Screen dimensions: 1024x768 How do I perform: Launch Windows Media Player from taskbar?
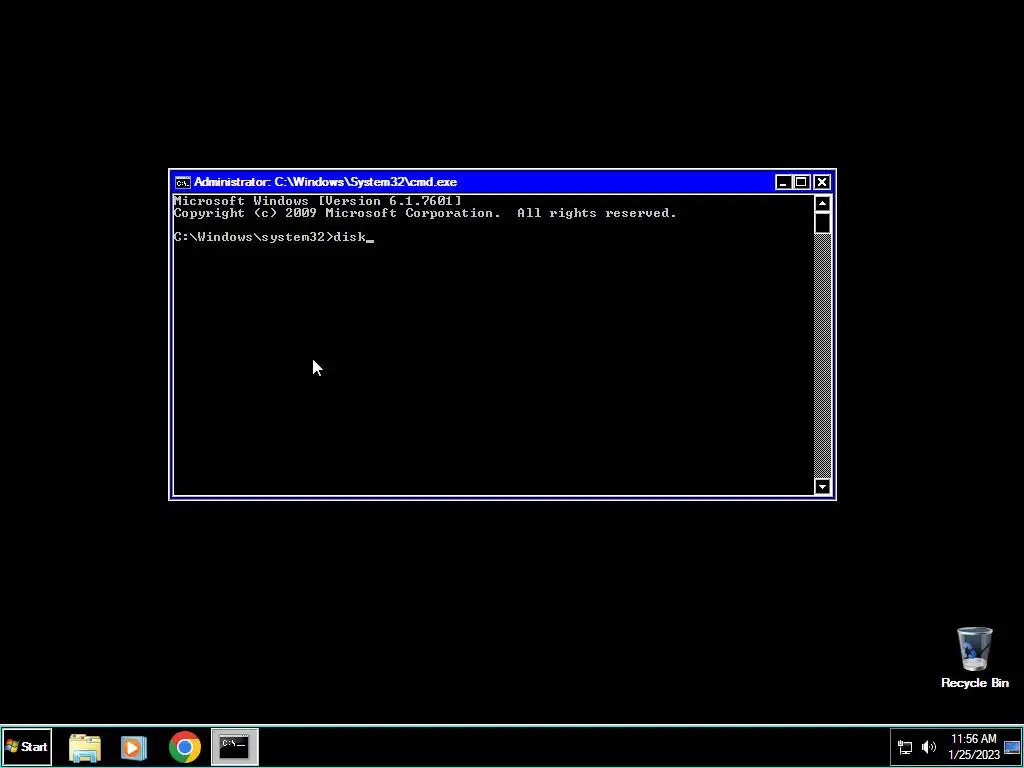point(133,747)
